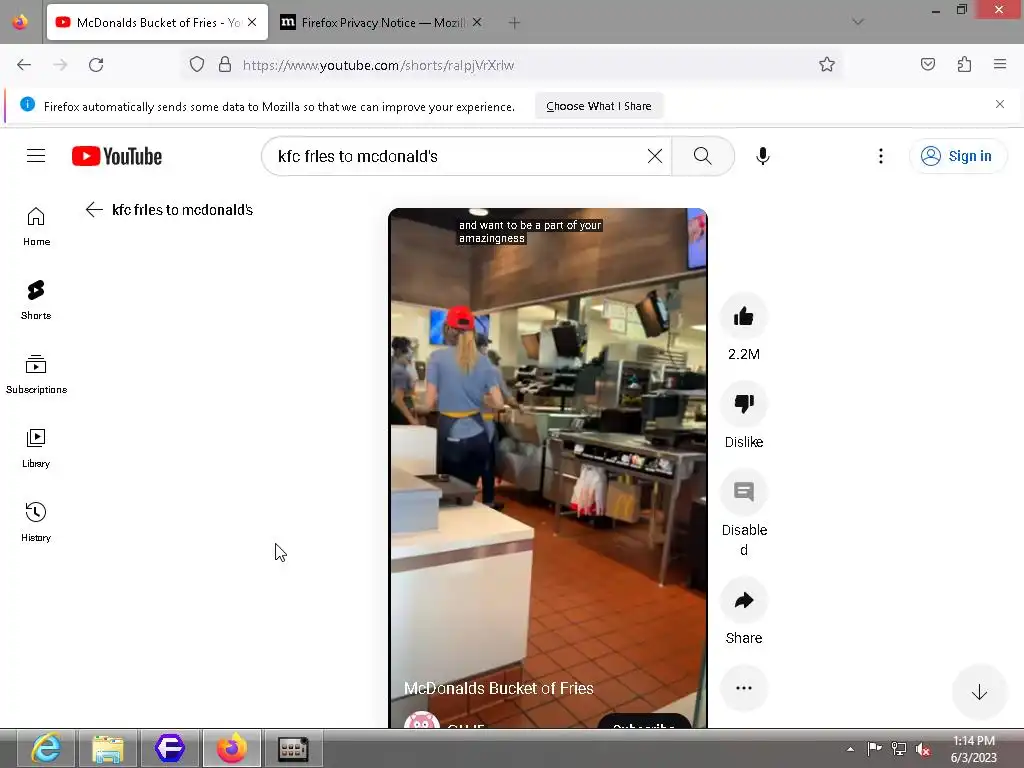Screen dimensions: 1024x768
Task: Open Action Center flag icon
Action: click(874, 749)
